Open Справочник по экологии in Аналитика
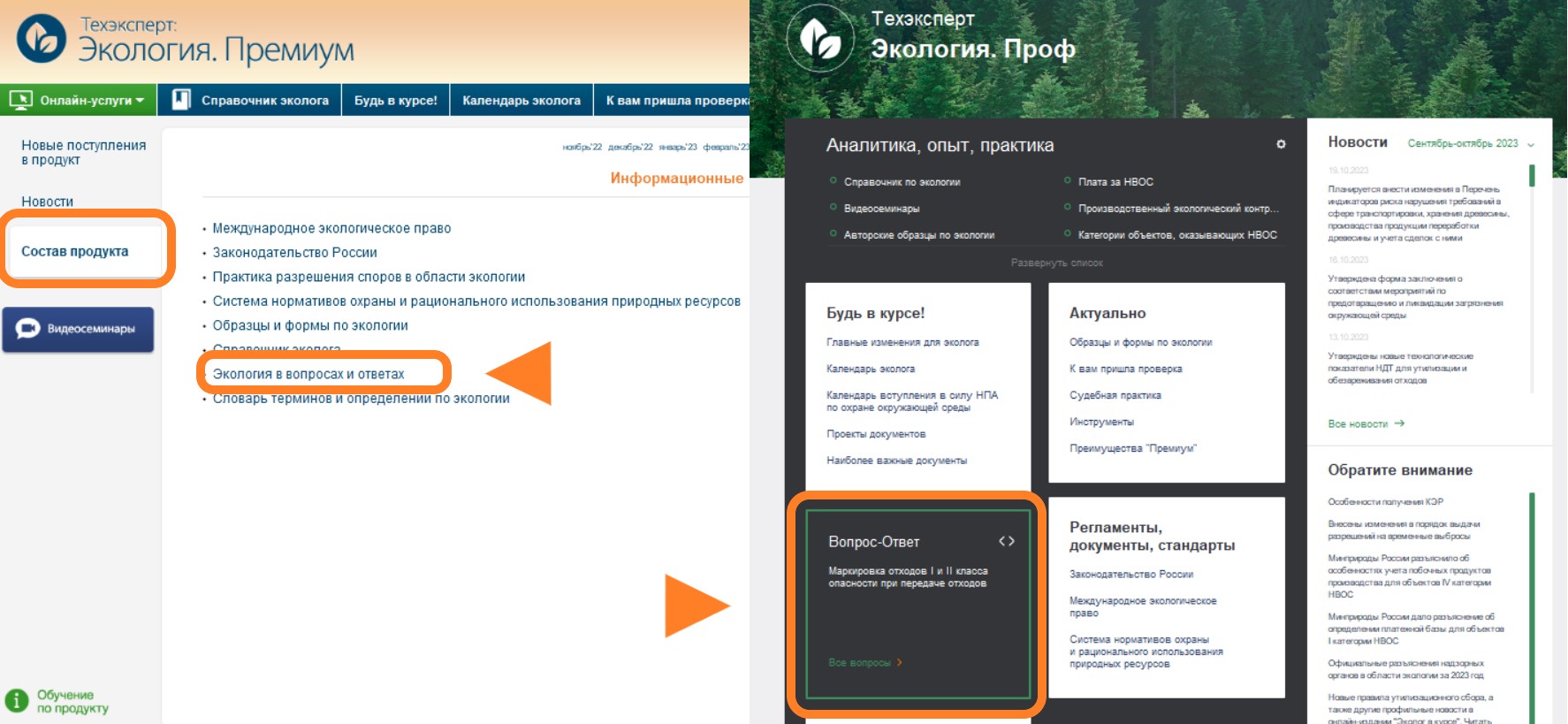This screenshot has height=724, width=1568. pyautogui.click(x=902, y=182)
